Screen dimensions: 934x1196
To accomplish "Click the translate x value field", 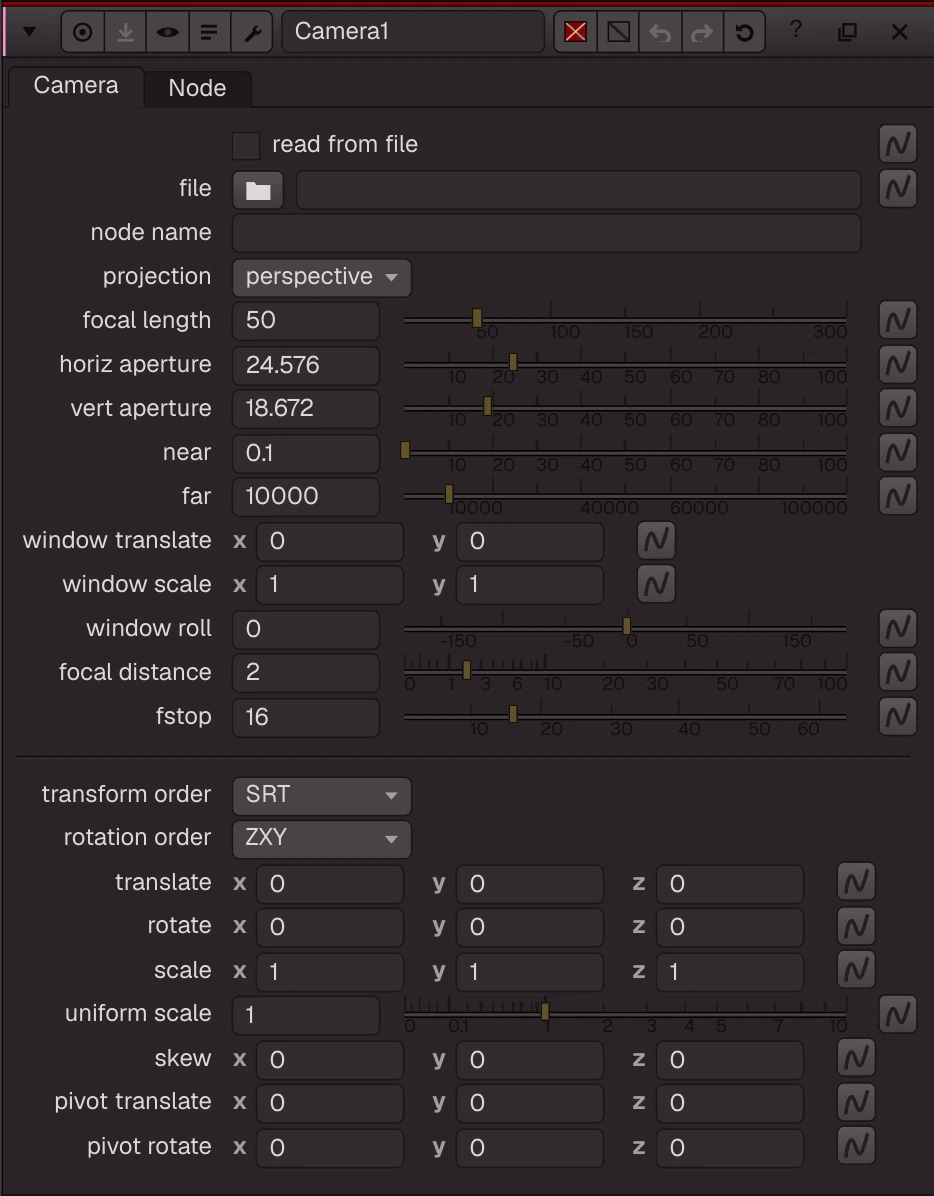I will coord(330,883).
